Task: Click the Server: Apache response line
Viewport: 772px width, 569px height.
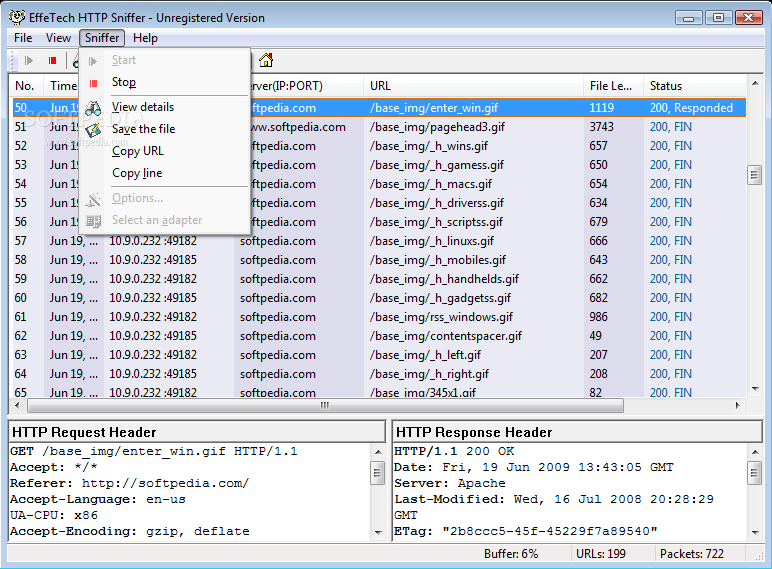Action: click(x=450, y=483)
